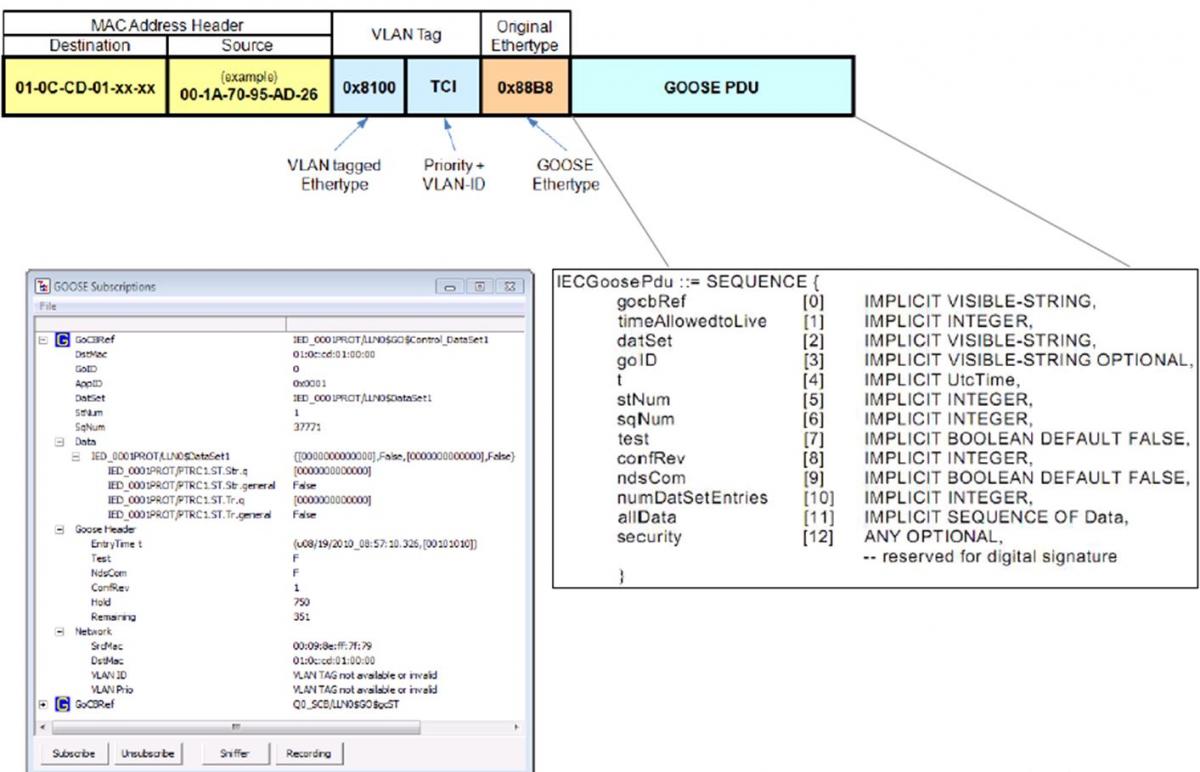Select the SrcMac row under Network
Screen dimensions: 1200x772
[x=278, y=647]
